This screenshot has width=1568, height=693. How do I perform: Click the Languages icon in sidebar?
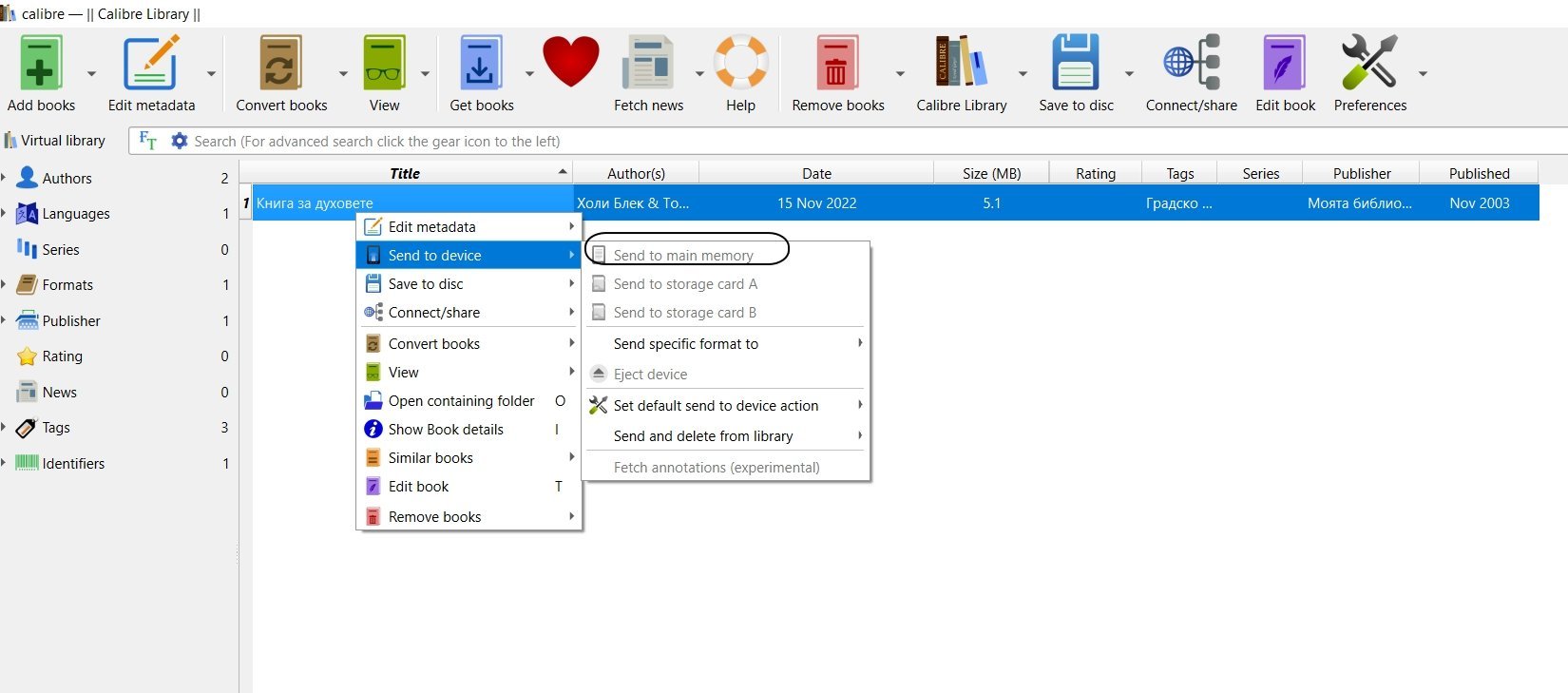(x=28, y=213)
